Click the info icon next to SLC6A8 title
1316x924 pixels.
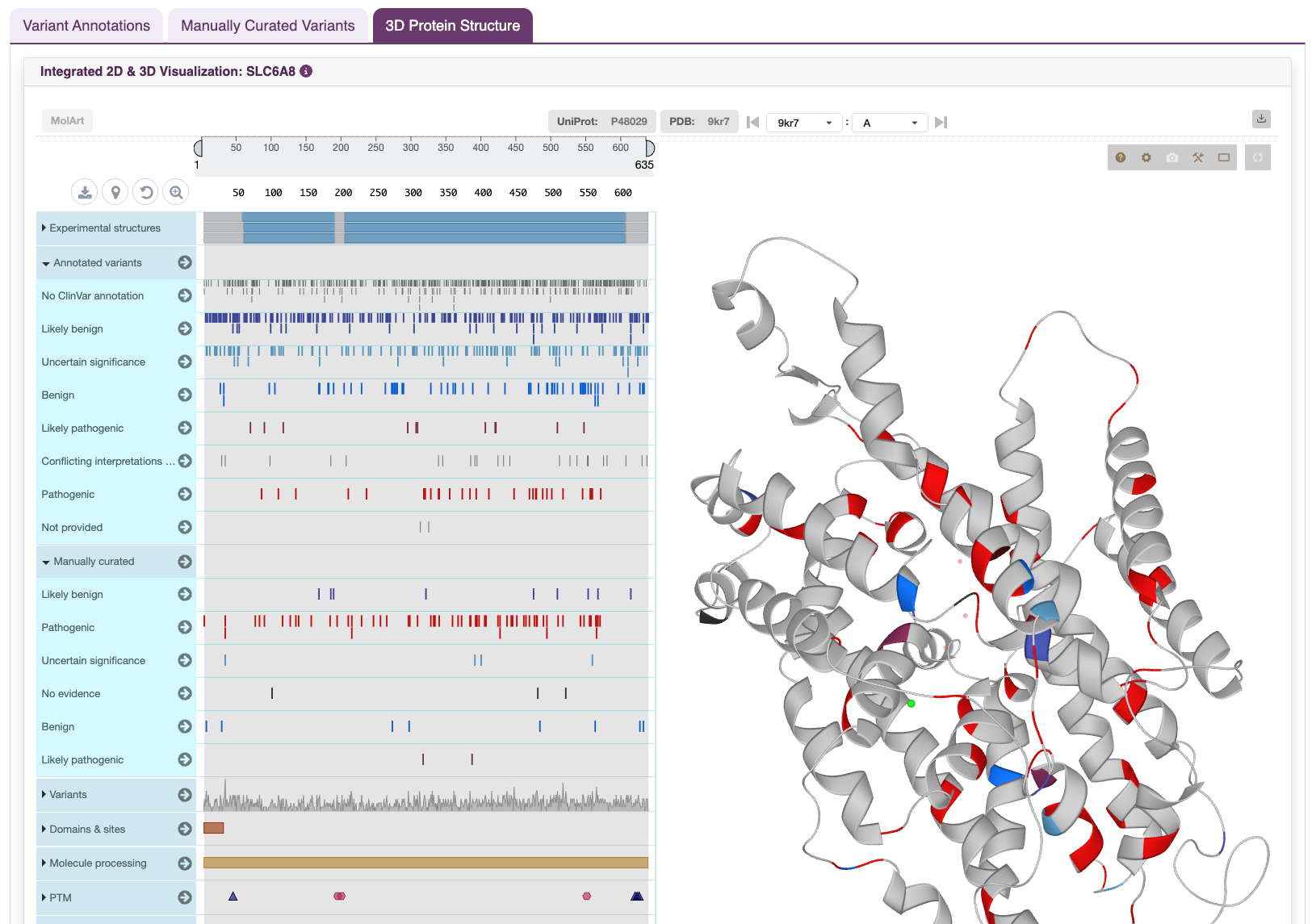pyautogui.click(x=305, y=71)
